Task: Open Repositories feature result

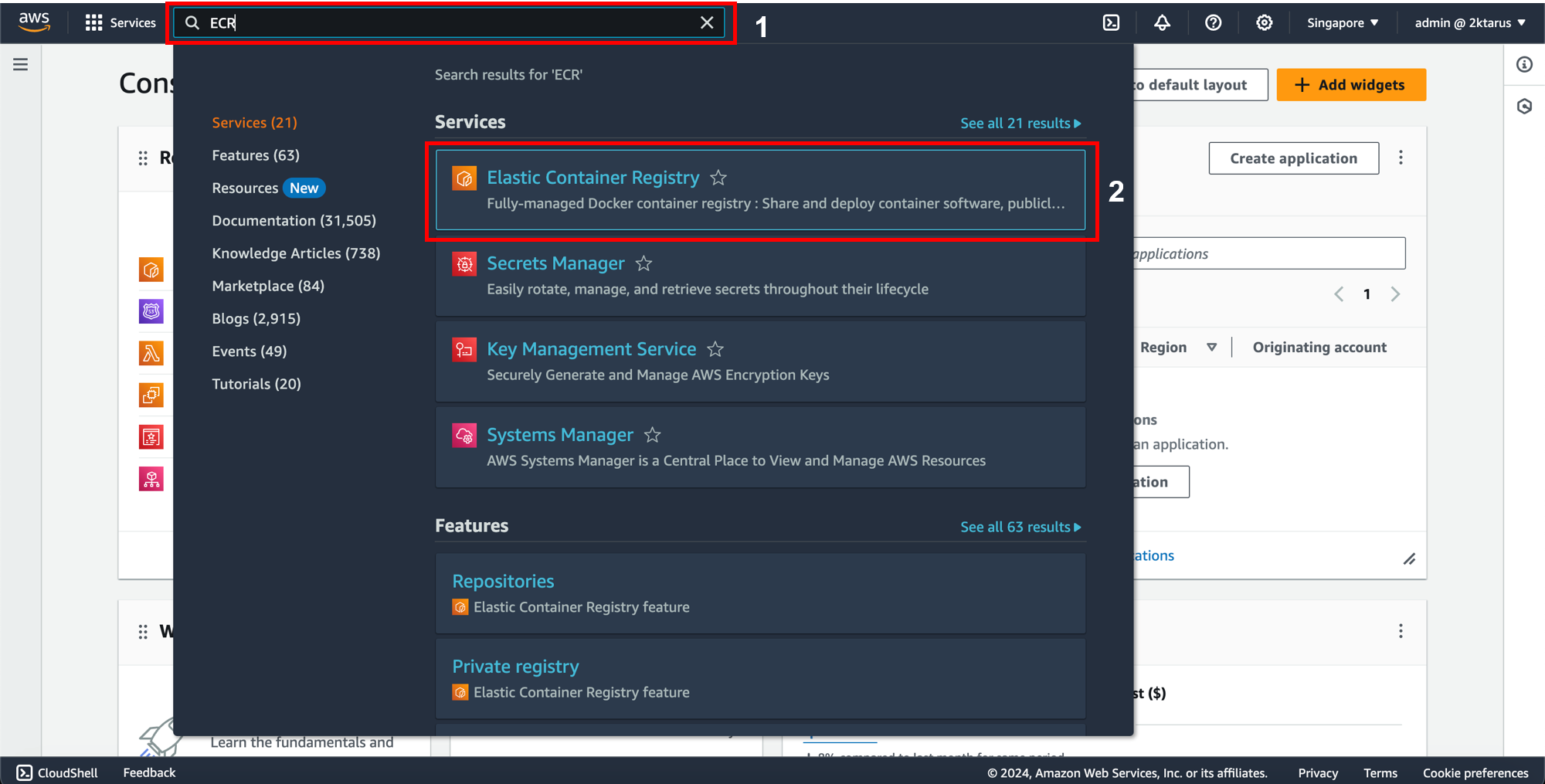Action: (x=503, y=581)
